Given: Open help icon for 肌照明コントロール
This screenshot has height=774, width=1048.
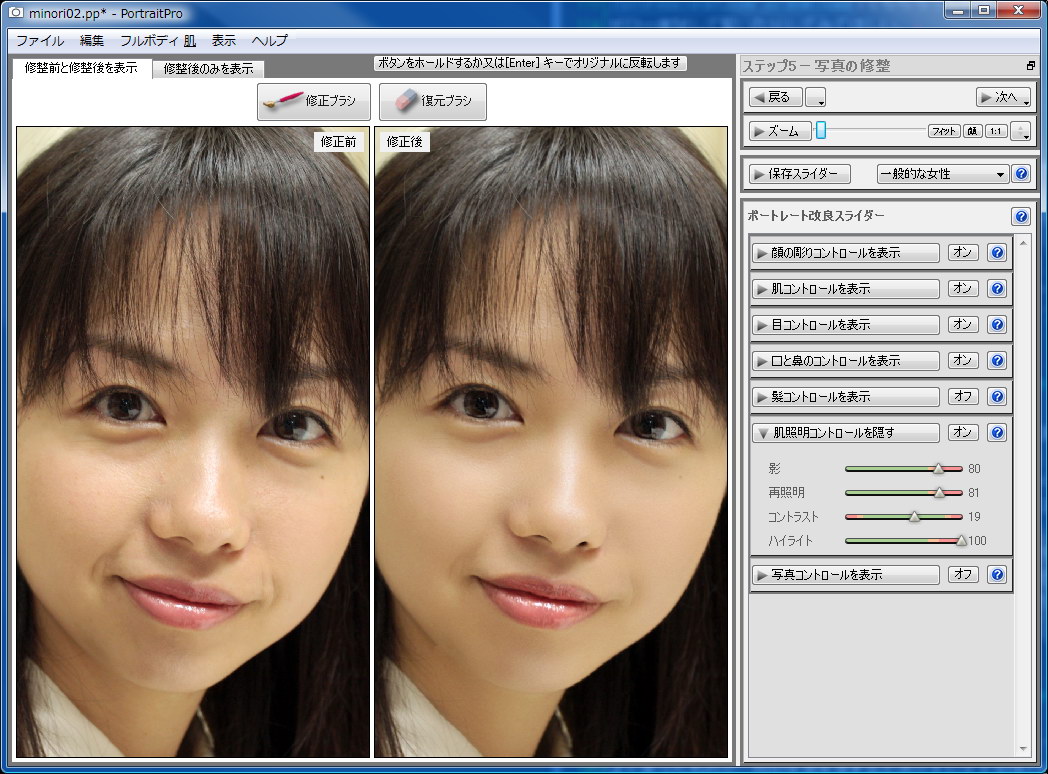Looking at the screenshot, I should 997,433.
